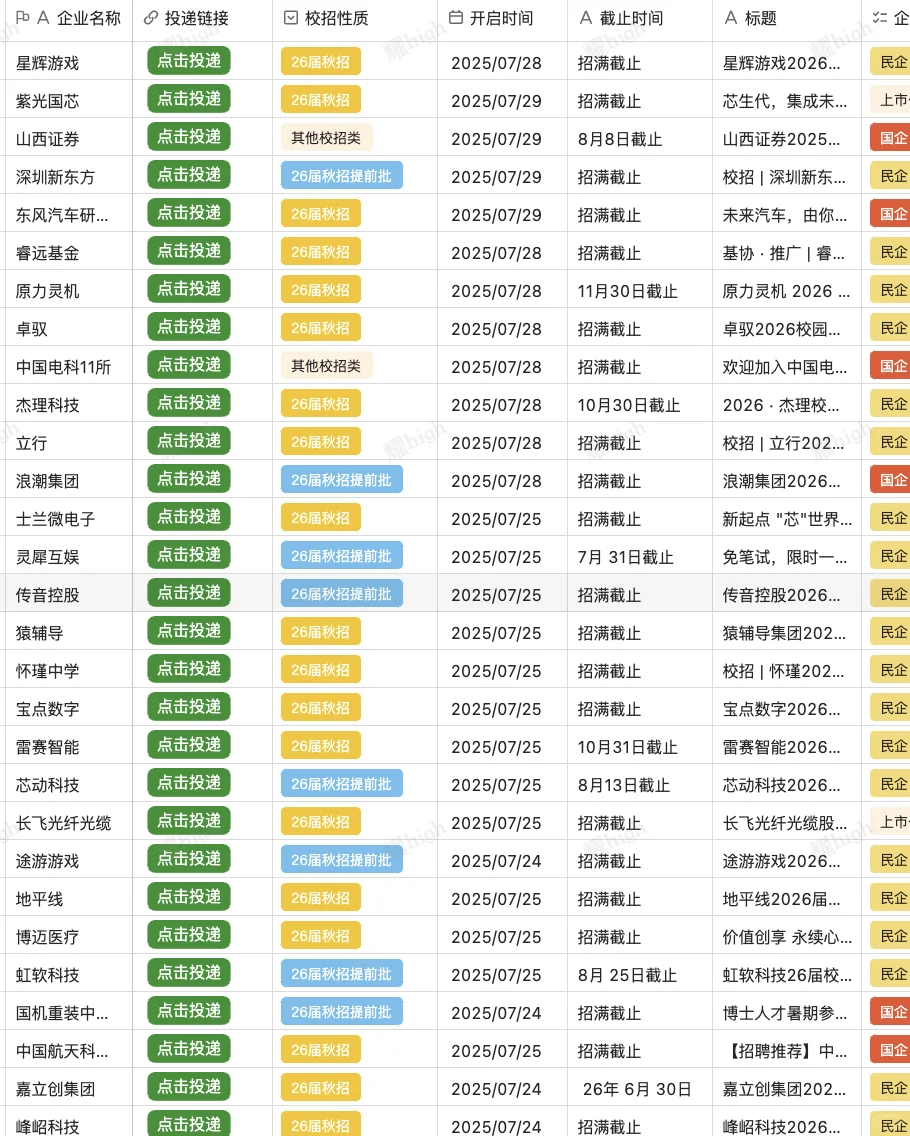Click 点击投递 for 虹软科技
The width and height of the screenshot is (910, 1136).
click(x=188, y=973)
